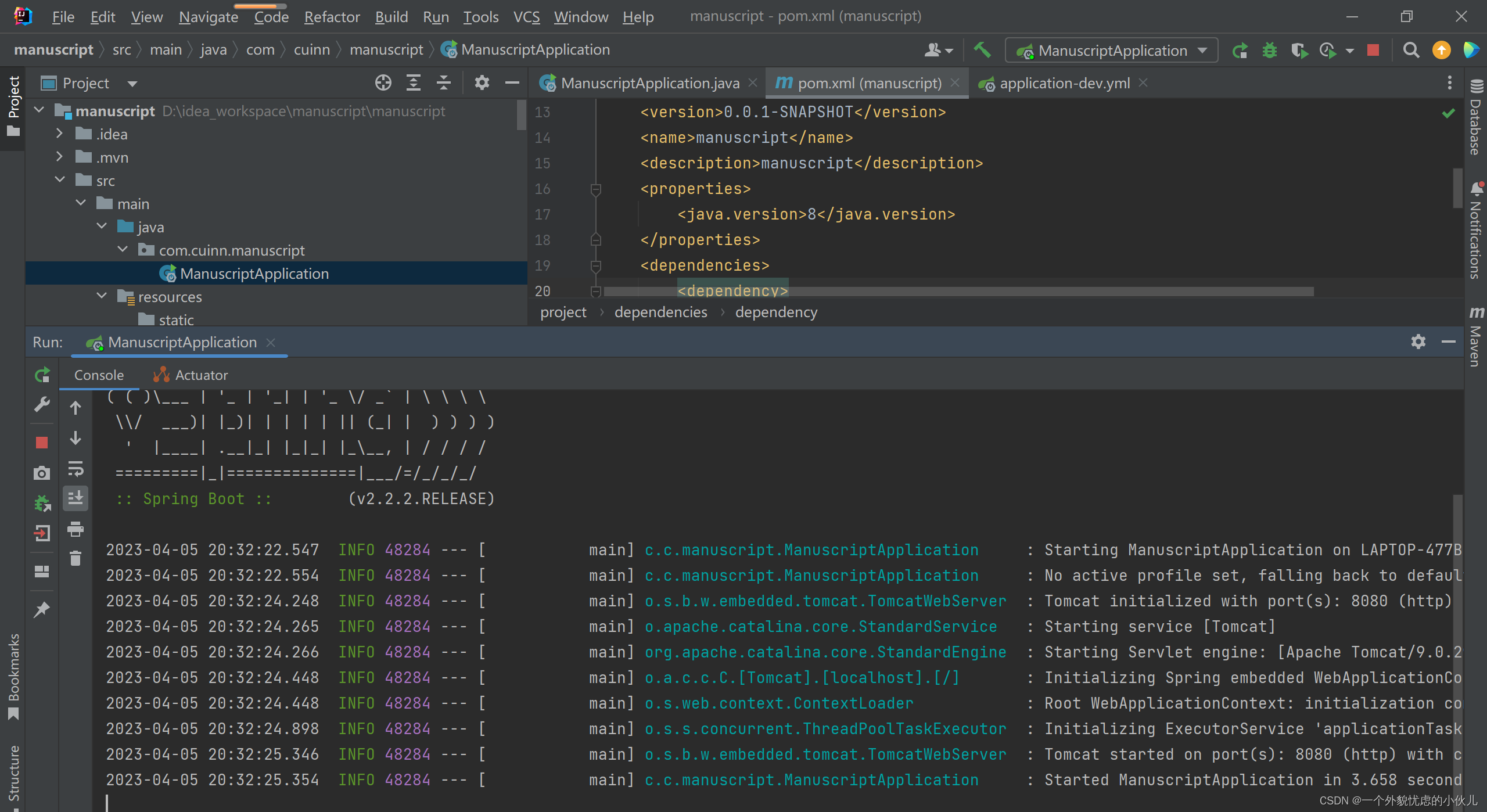Print console output with the printer icon
This screenshot has width=1487, height=812.
click(76, 529)
